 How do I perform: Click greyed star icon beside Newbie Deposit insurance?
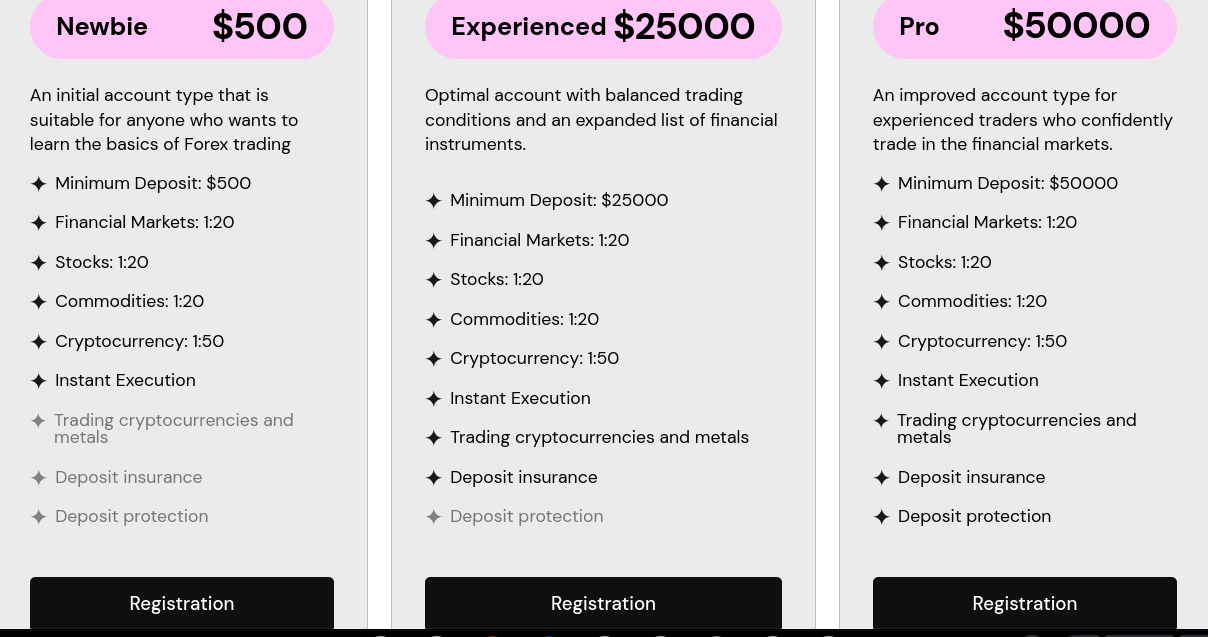click(39, 478)
